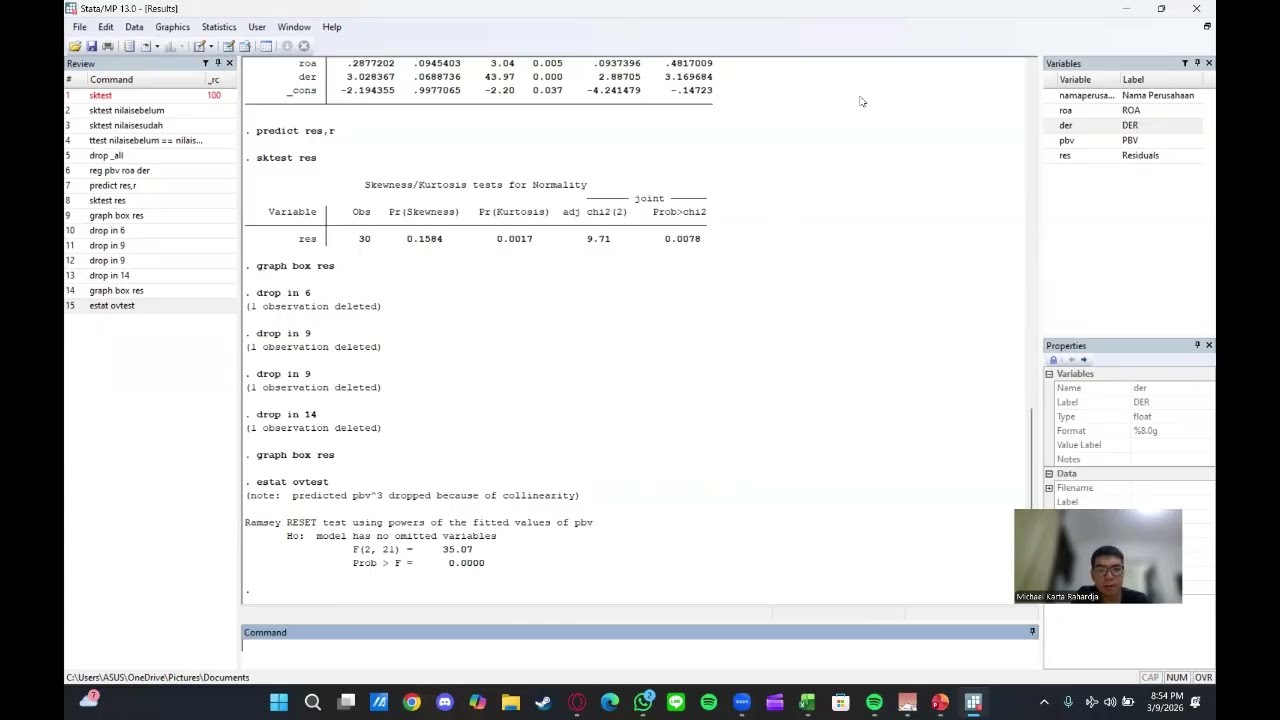Toggle the Properties lock icon

[x=1053, y=360]
